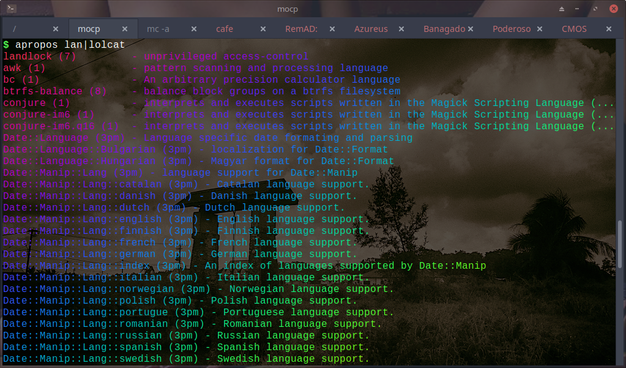The width and height of the screenshot is (626, 368).
Task: Click the 'landlock (7)' entry
Action: click(x=40, y=56)
